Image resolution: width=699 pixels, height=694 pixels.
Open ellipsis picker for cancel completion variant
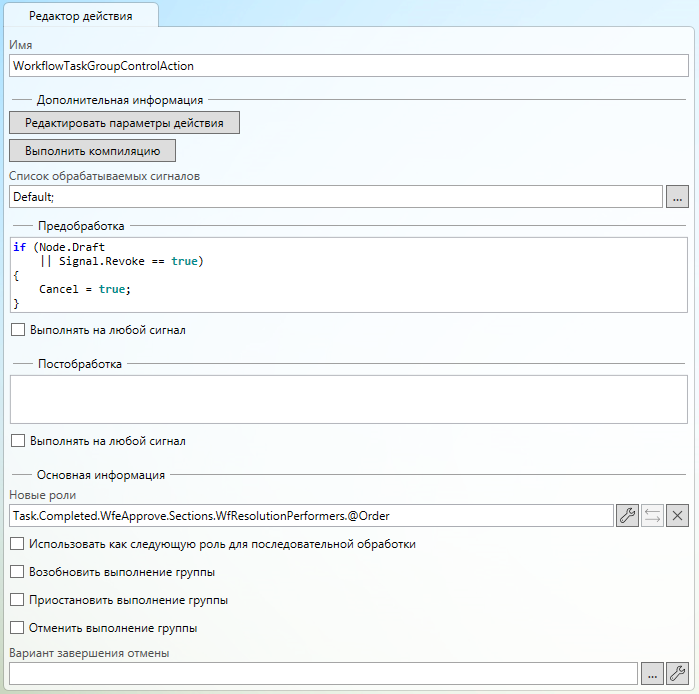click(x=652, y=673)
